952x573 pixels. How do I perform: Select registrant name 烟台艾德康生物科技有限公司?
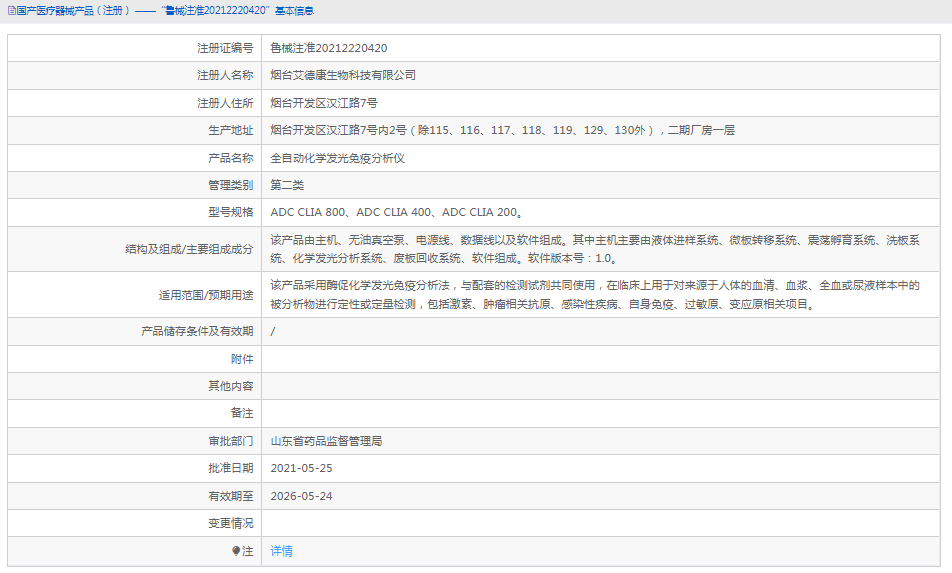pos(343,75)
